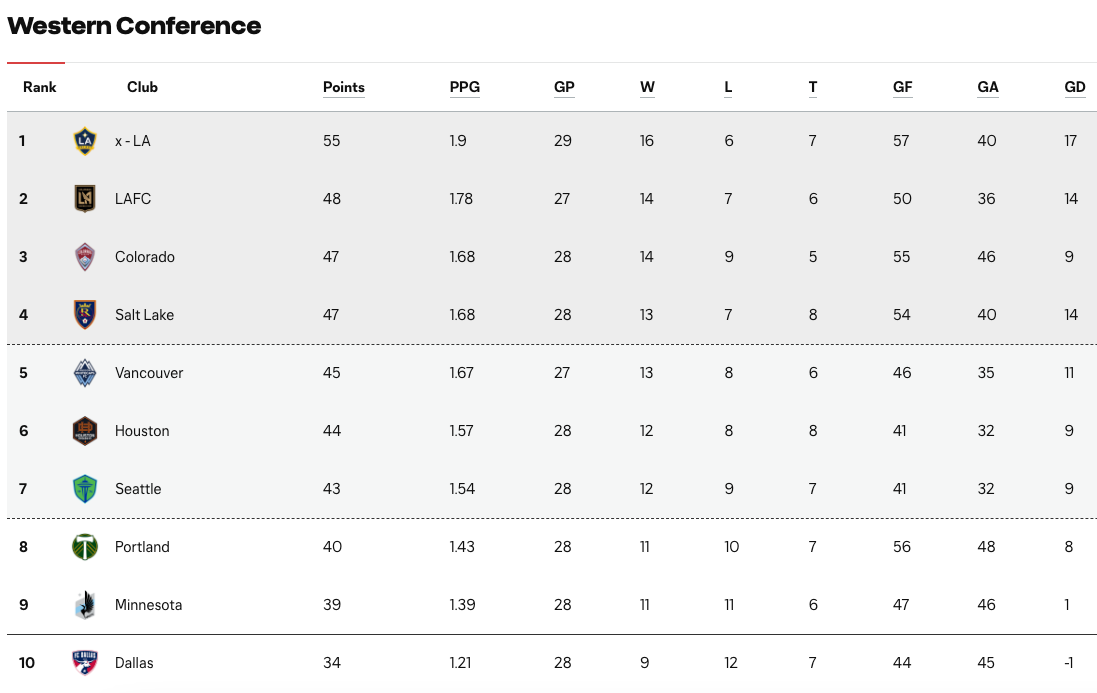
Task: Click the Seattle Sounders logo
Action: [x=85, y=489]
